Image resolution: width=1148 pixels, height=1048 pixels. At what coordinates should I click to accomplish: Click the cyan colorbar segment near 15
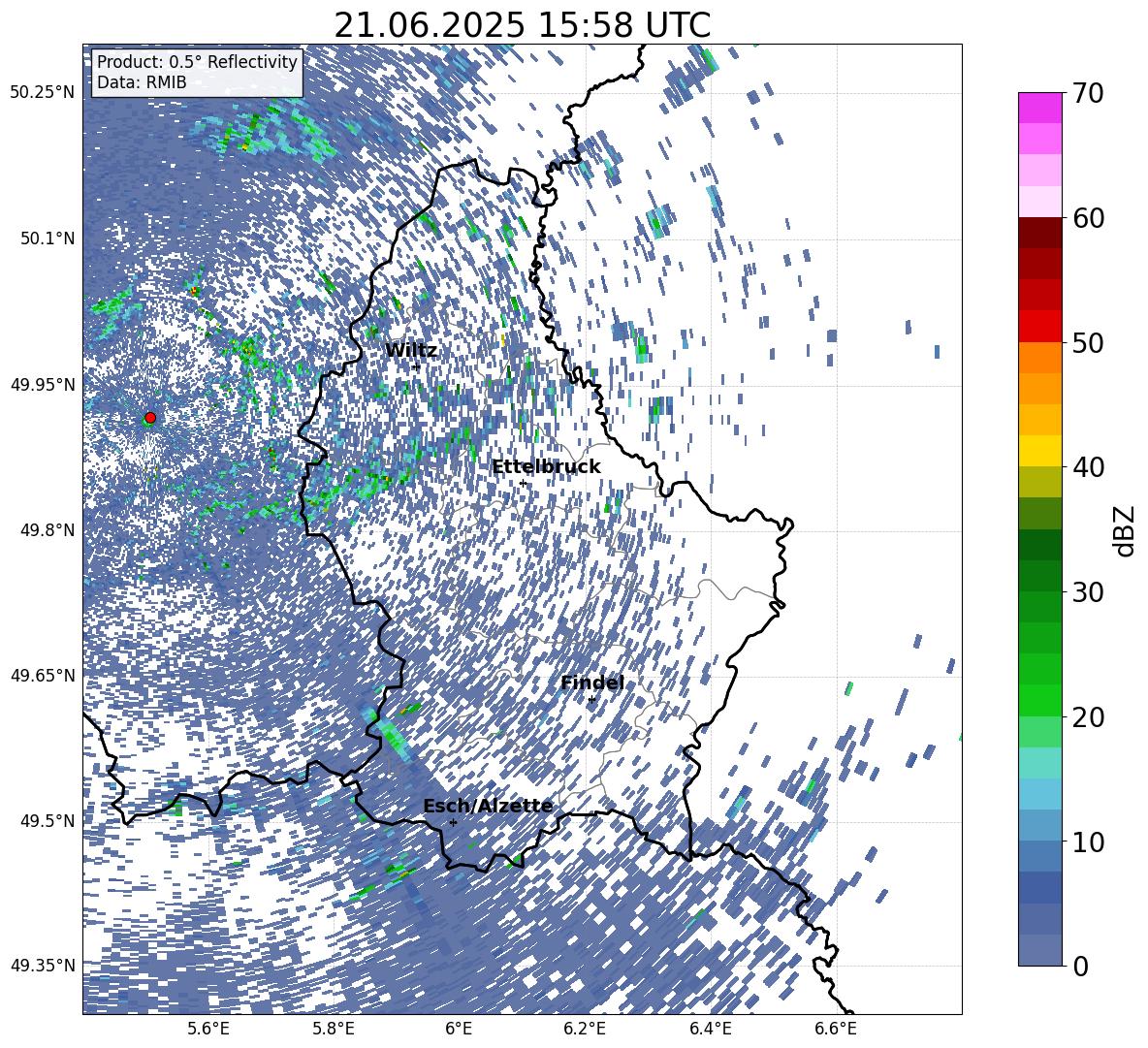click(x=1039, y=763)
